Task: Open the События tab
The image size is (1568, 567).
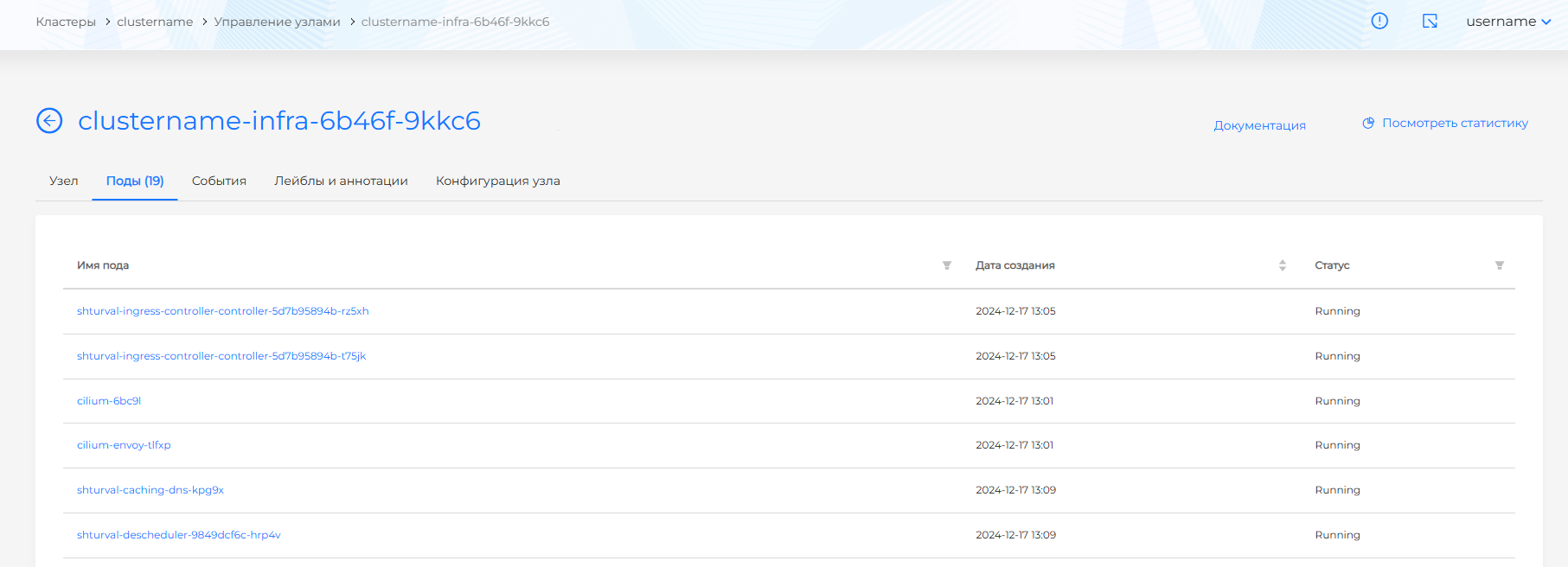Action: coord(219,181)
